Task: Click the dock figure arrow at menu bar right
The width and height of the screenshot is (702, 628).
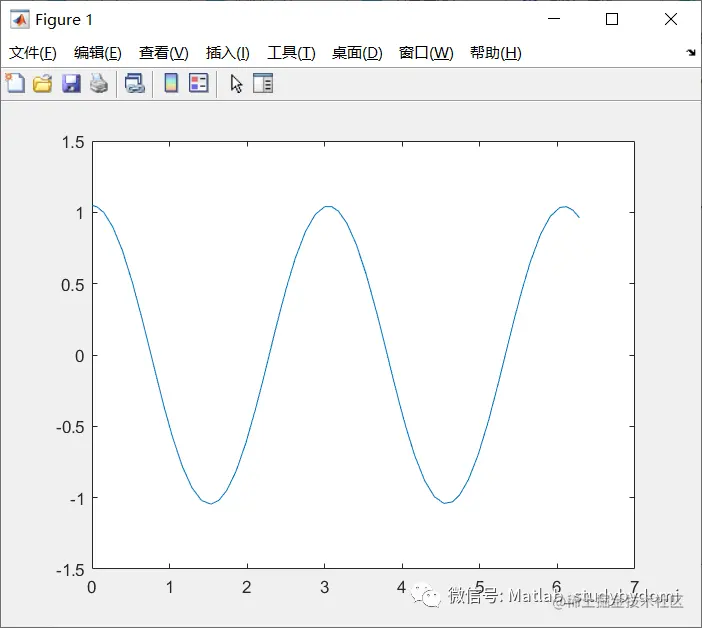Action: (x=691, y=53)
